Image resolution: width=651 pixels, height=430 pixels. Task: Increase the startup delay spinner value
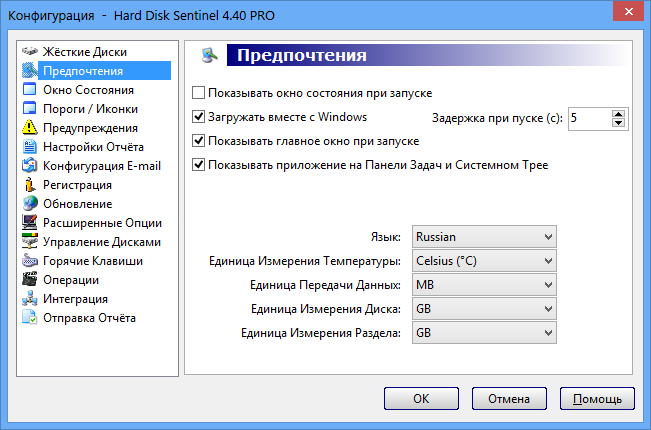(x=618, y=114)
